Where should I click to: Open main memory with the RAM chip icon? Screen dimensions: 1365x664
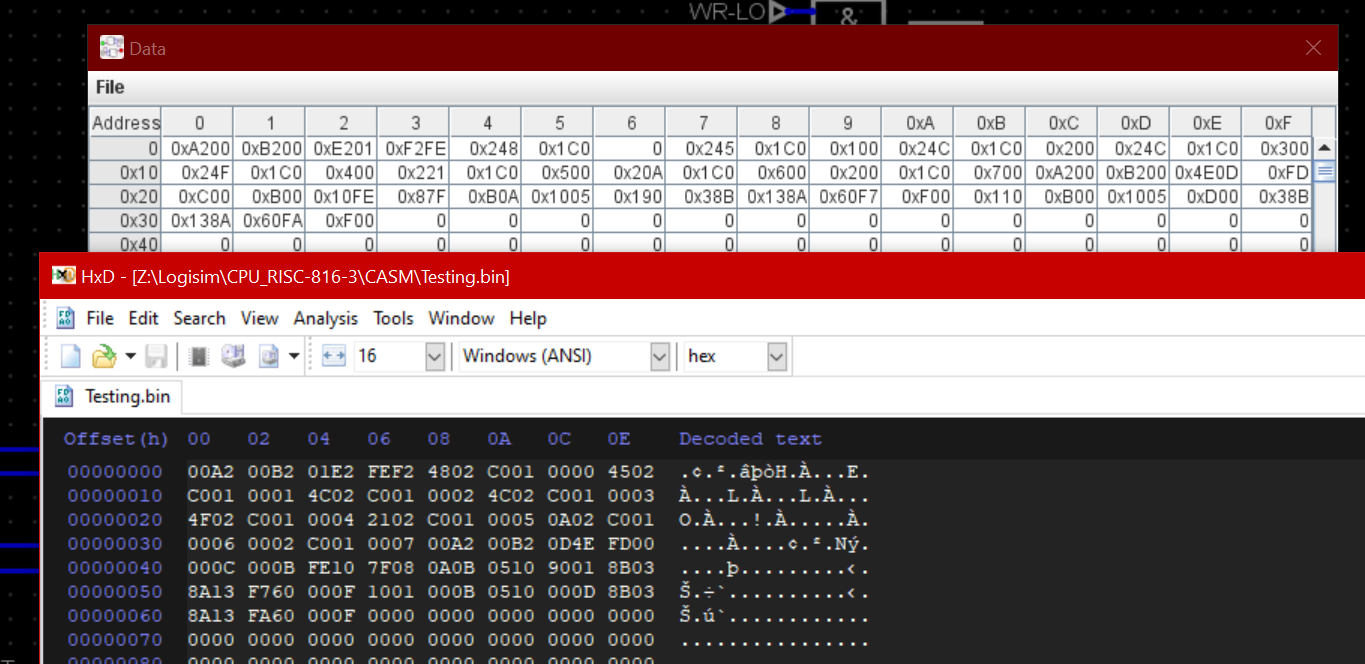198,356
